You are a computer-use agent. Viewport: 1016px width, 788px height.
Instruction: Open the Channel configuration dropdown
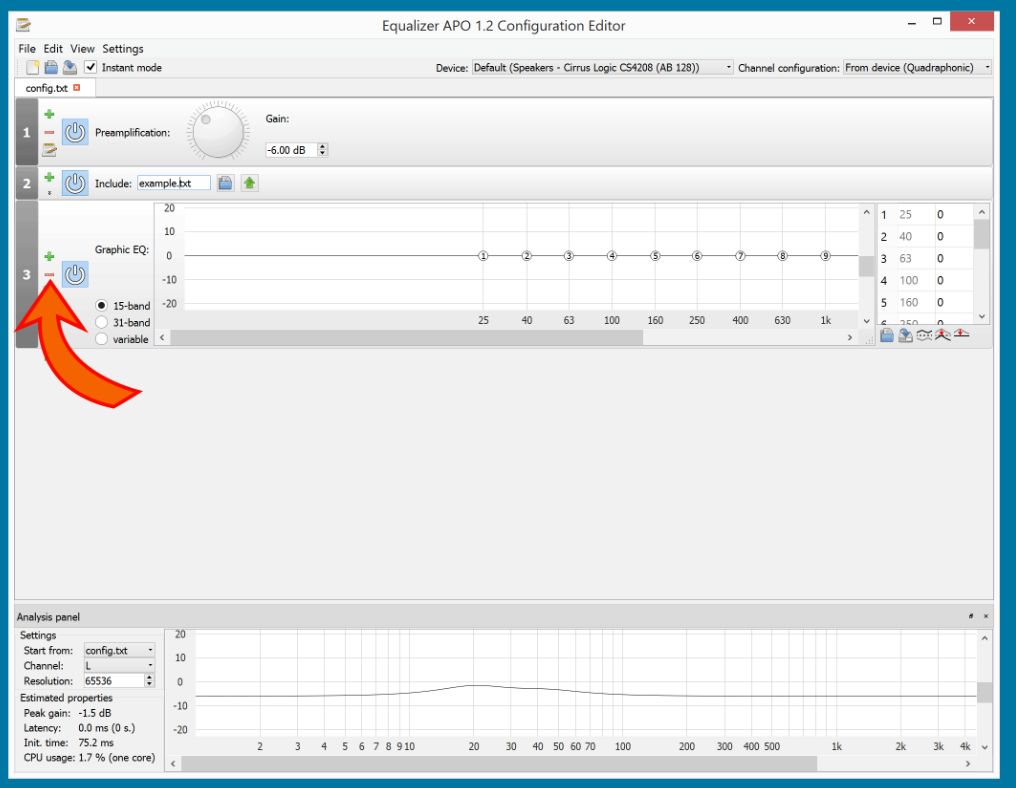click(917, 68)
